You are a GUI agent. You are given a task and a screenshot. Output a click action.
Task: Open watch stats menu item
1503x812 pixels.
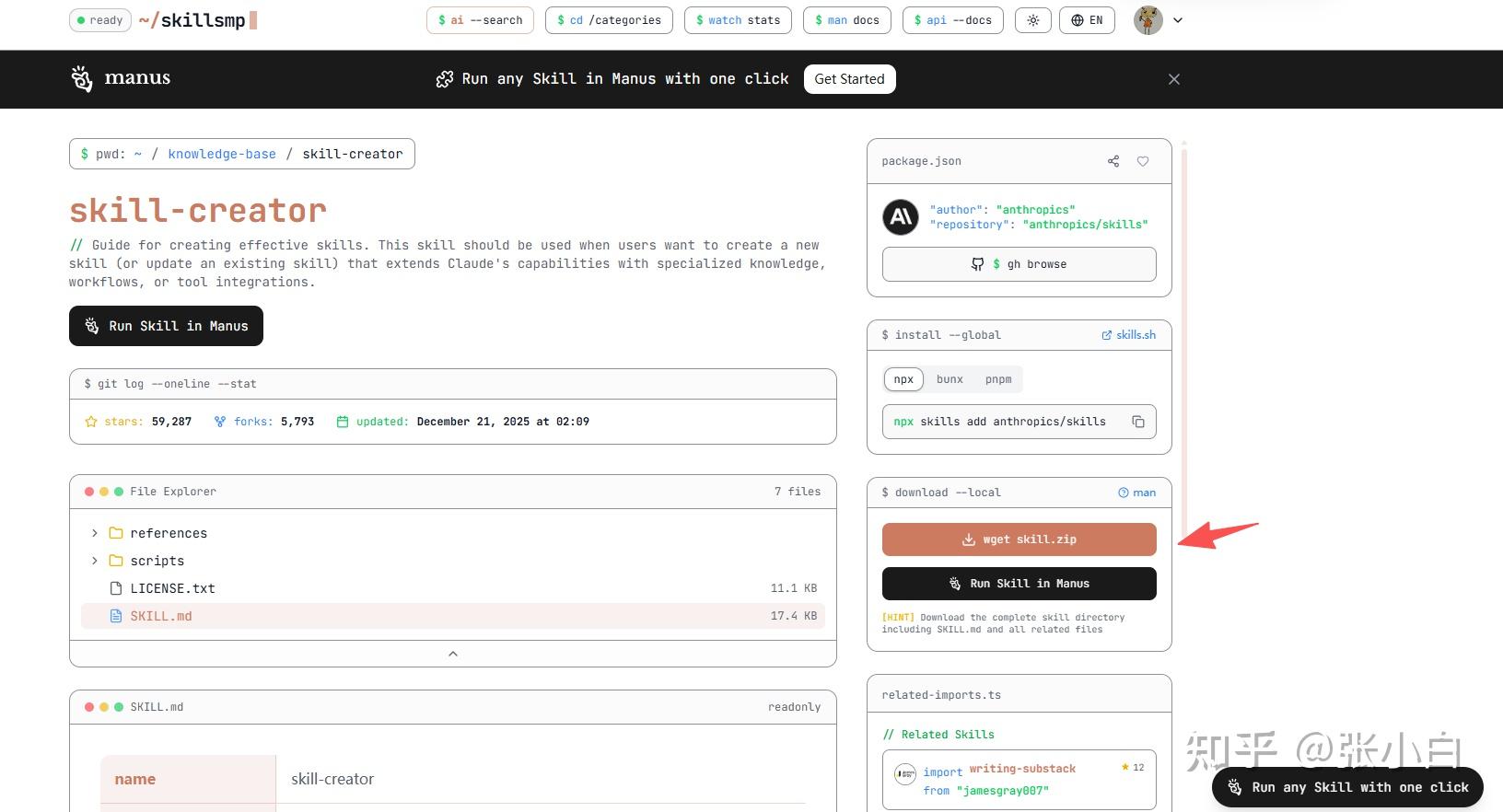point(738,20)
